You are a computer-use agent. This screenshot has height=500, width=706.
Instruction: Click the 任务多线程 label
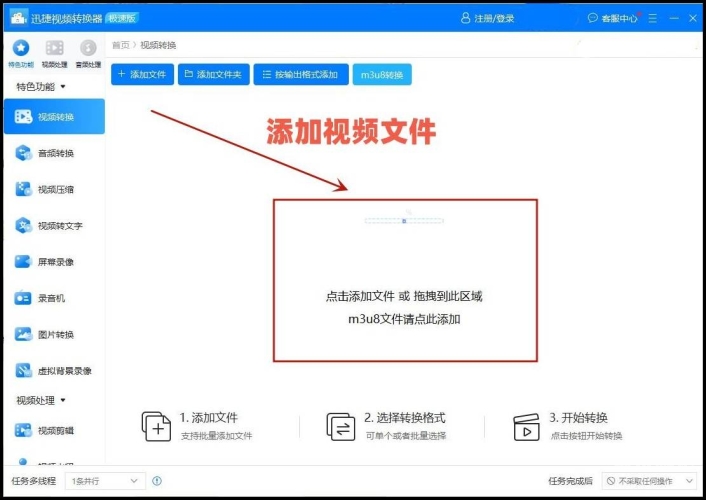point(34,481)
